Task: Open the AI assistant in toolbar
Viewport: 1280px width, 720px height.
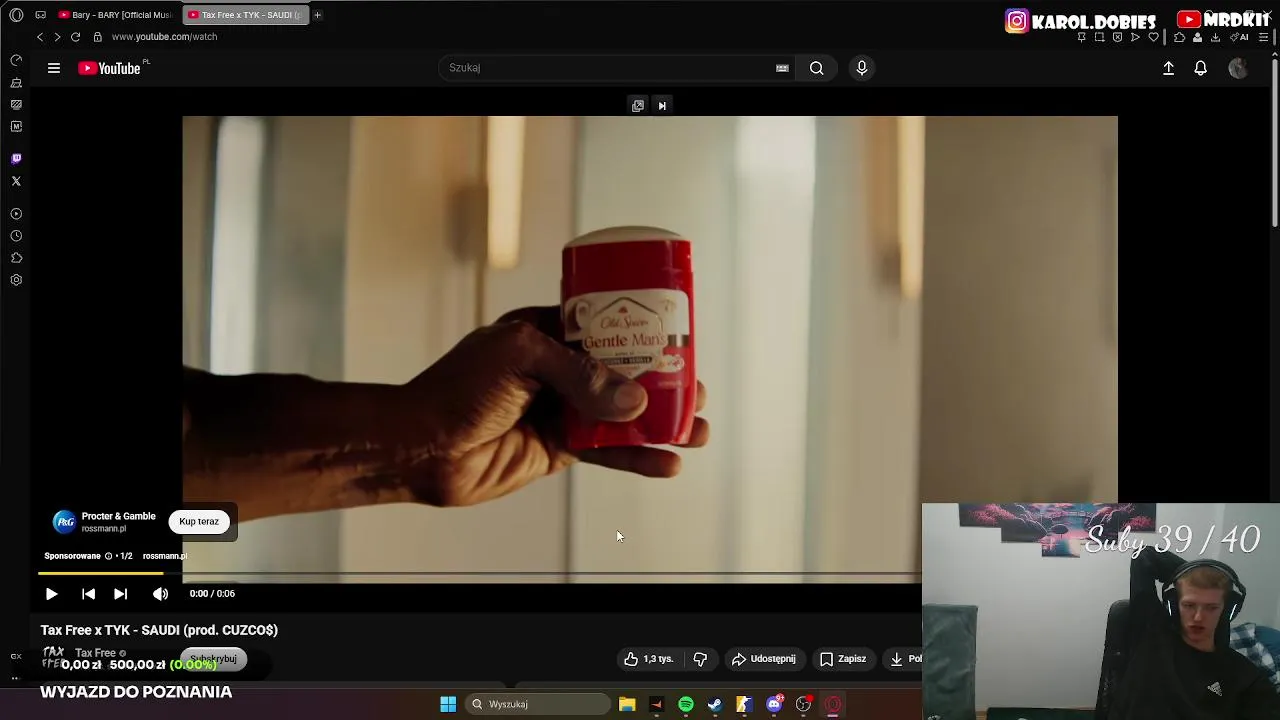Action: [1240, 37]
